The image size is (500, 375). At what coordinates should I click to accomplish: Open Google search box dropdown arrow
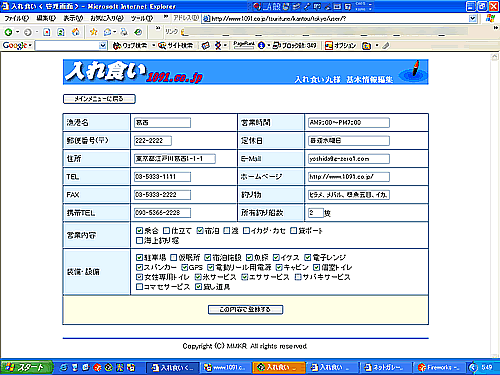coord(103,45)
